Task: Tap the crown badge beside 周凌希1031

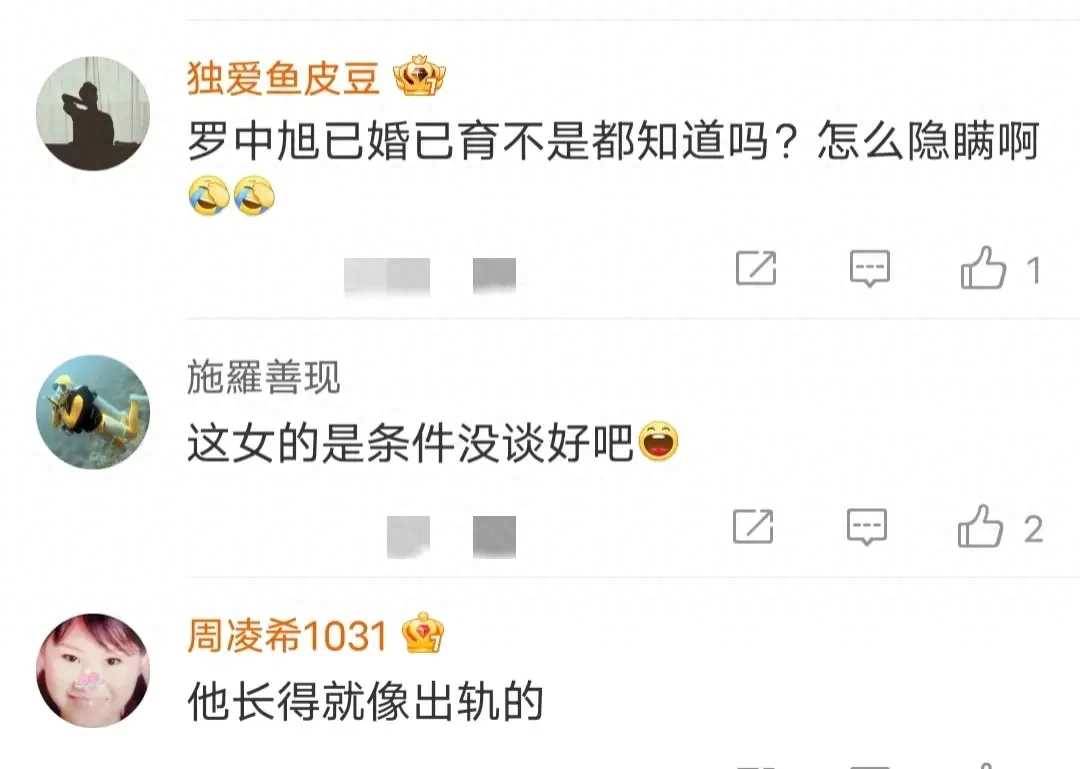Action: (423, 633)
